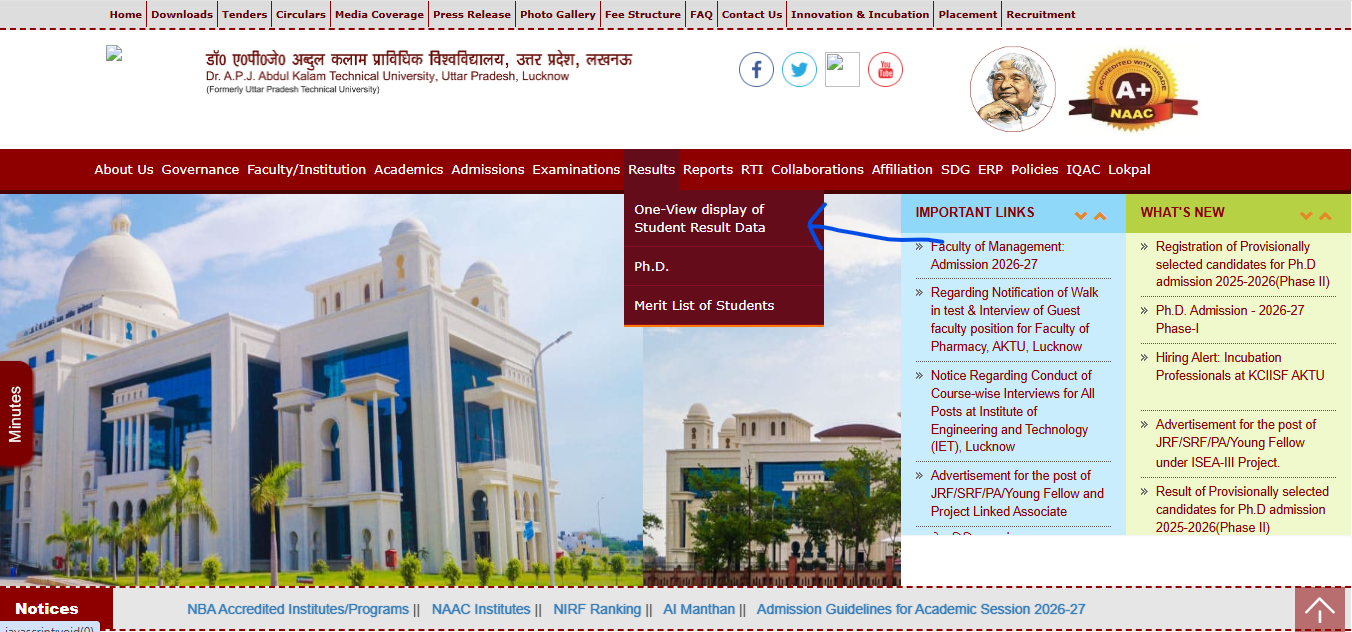
Task: Select Merit List of Students
Action: (724, 305)
